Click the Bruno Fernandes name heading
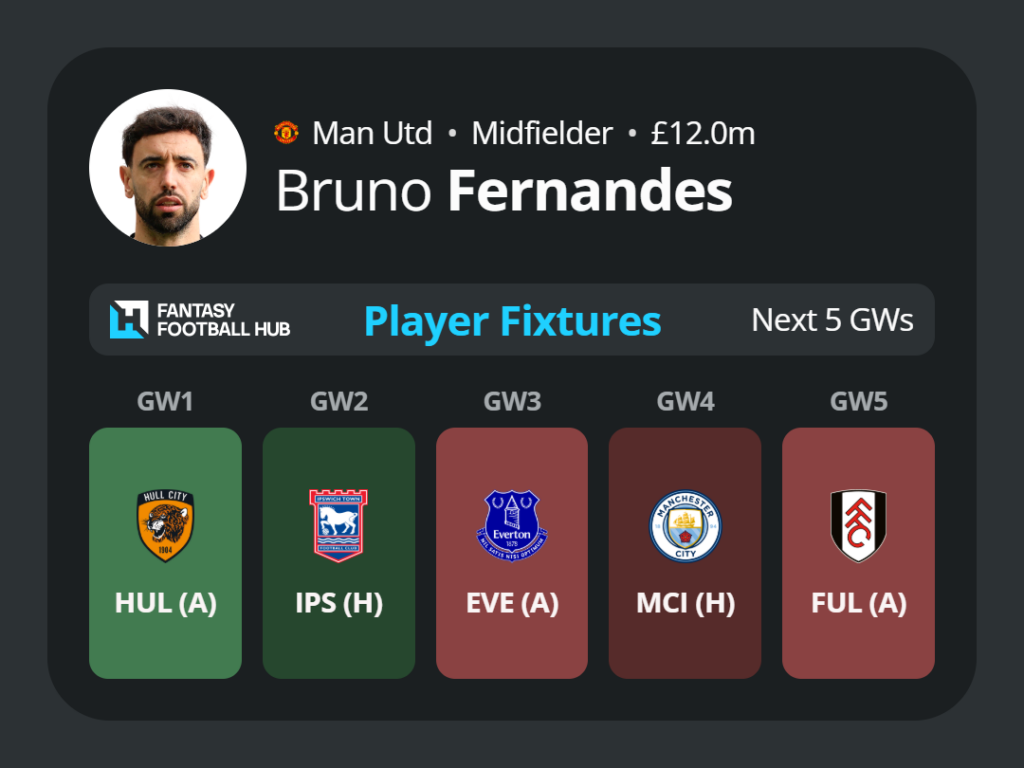Image resolution: width=1024 pixels, height=768 pixels. pyautogui.click(x=504, y=190)
